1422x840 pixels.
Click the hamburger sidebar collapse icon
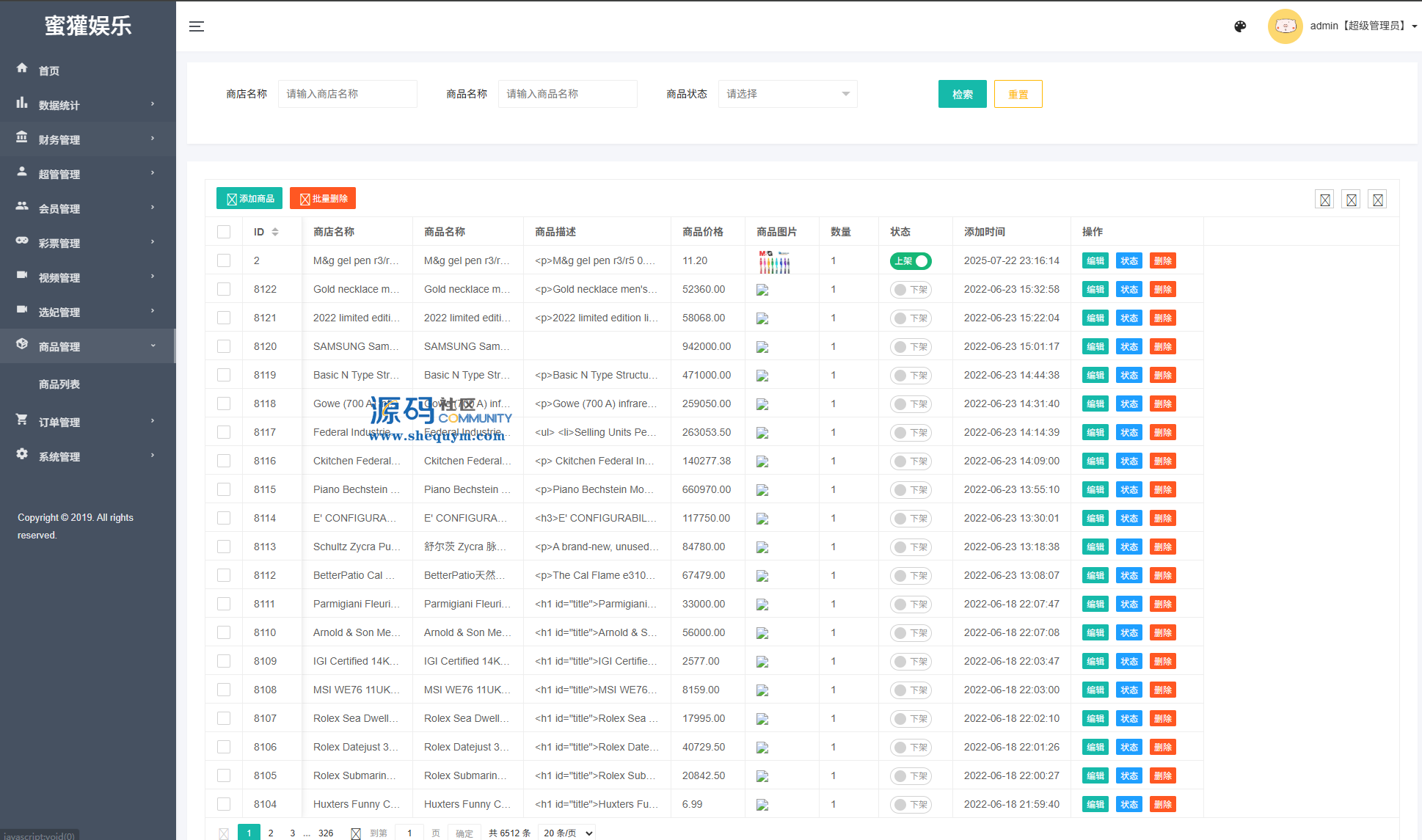pyautogui.click(x=196, y=26)
